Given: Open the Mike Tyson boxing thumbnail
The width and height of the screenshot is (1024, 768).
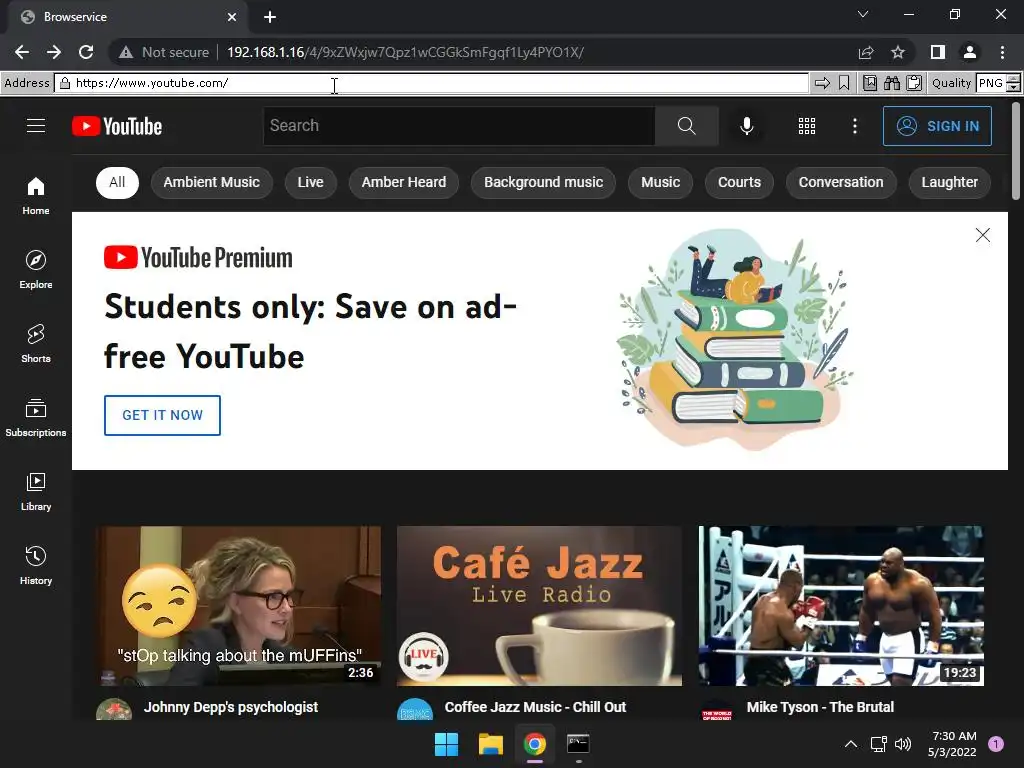Looking at the screenshot, I should (x=841, y=605).
